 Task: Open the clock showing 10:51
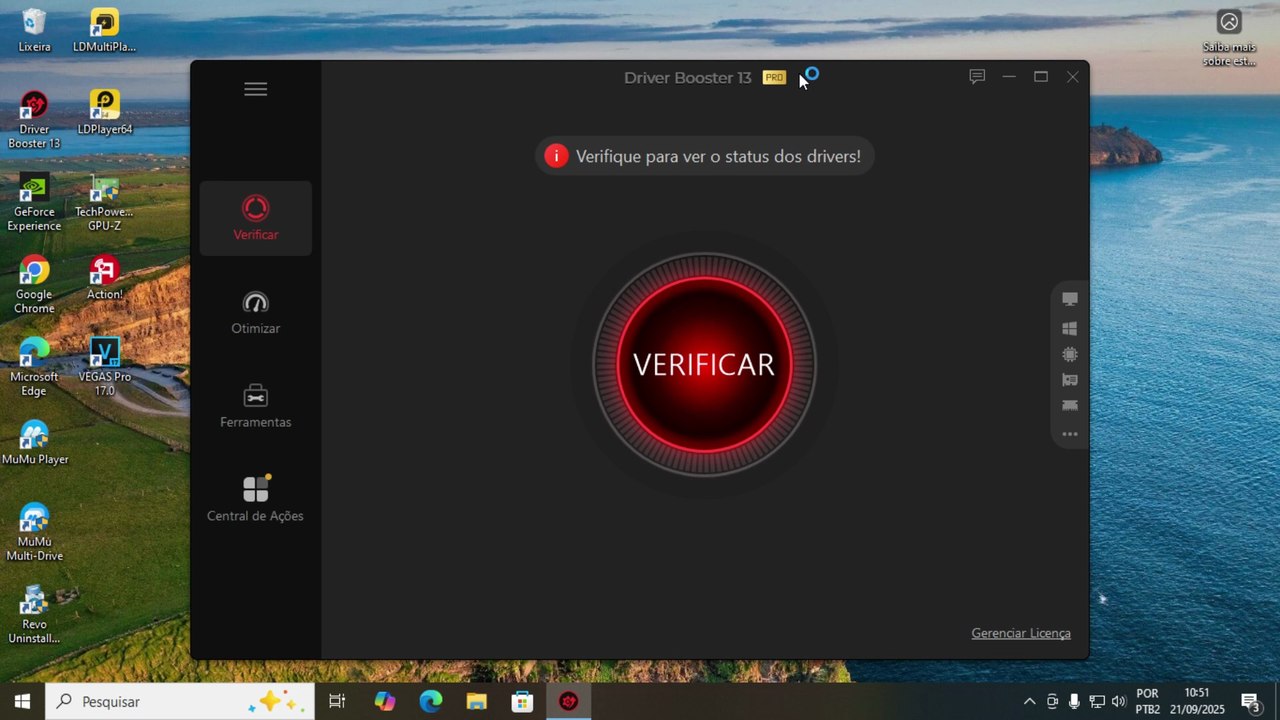coord(1196,701)
